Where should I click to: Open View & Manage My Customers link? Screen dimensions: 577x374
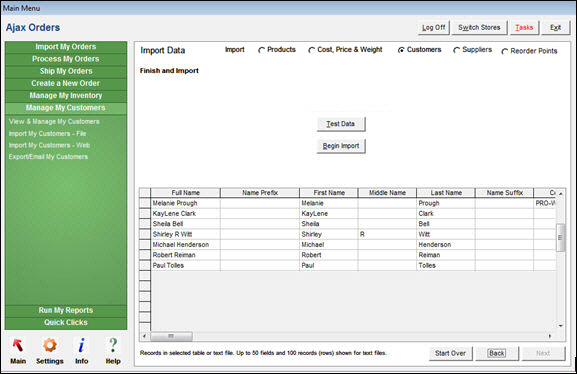(x=54, y=121)
